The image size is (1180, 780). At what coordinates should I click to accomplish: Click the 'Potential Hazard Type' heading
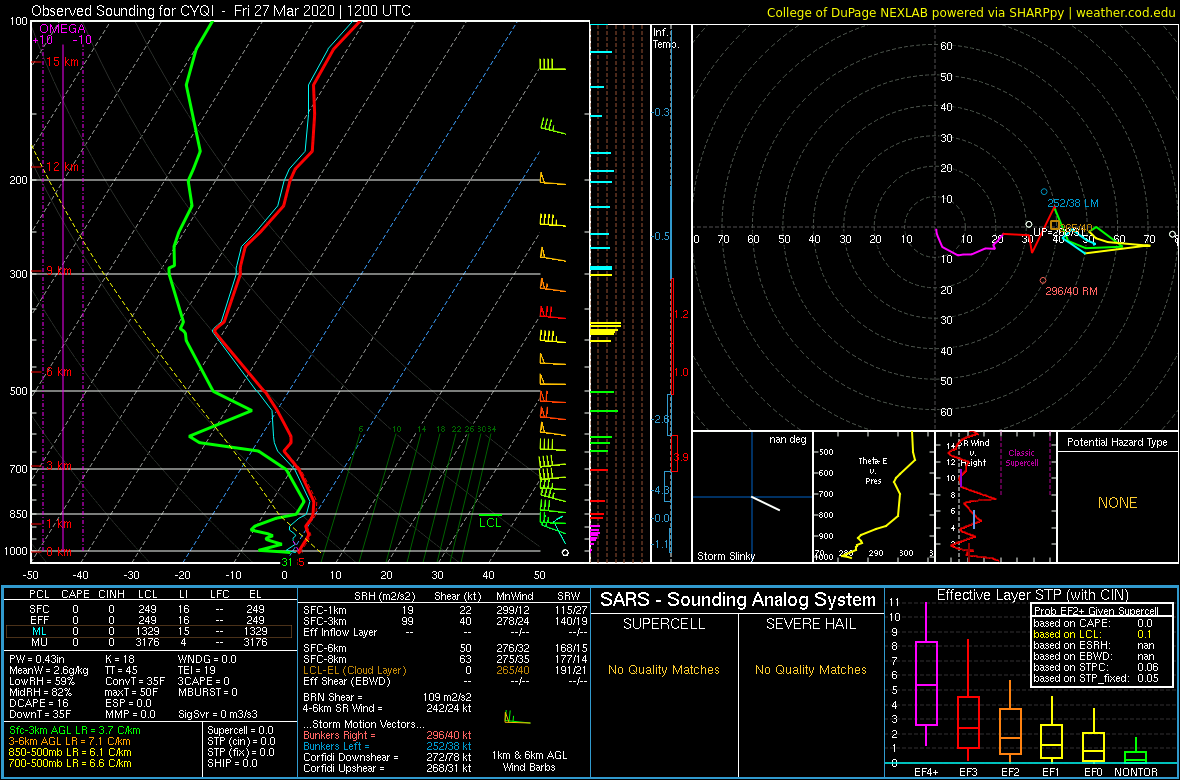(1116, 442)
